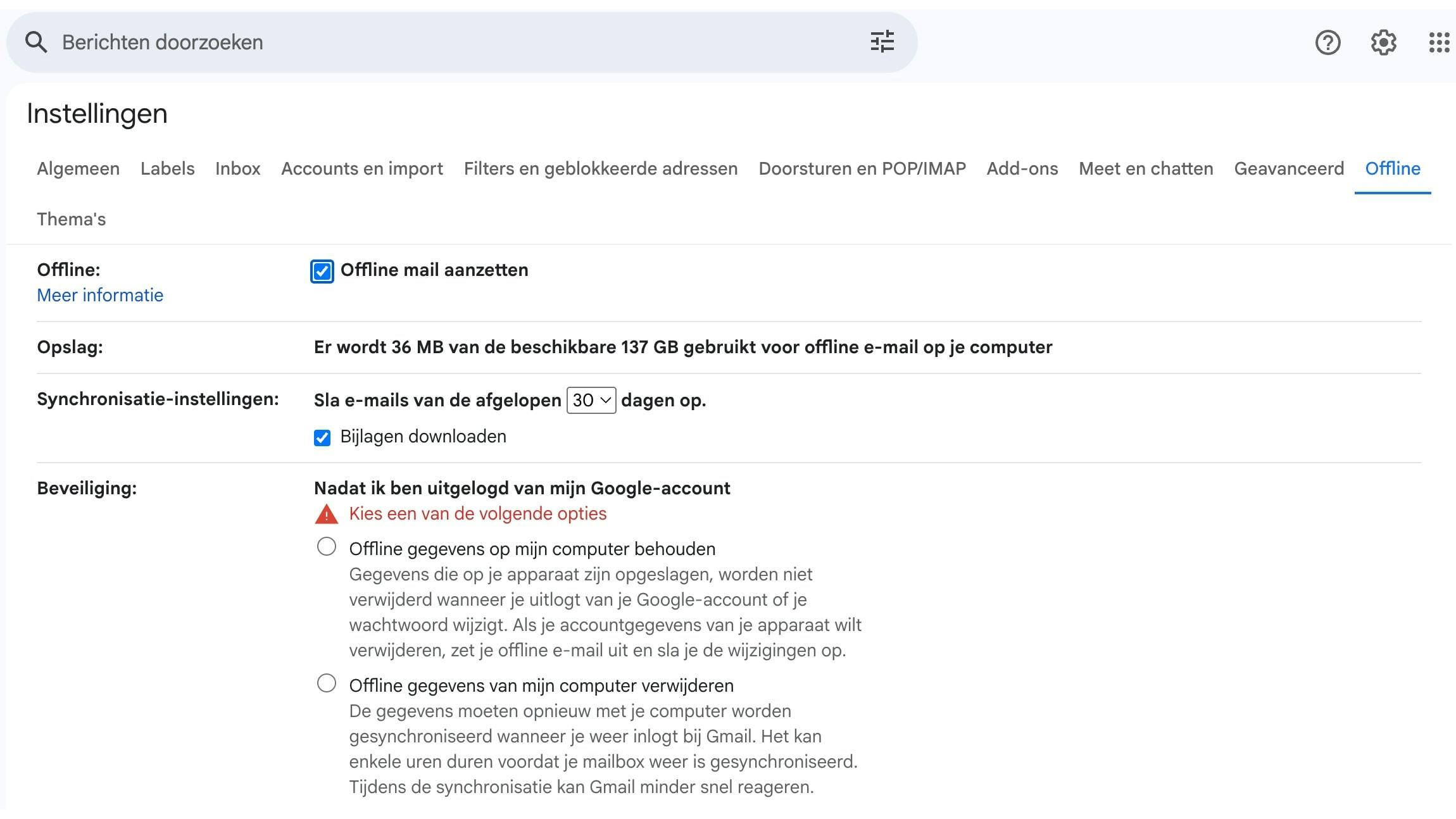Click the red warning triangle icon
Image resolution: width=1456 pixels, height=819 pixels.
point(327,514)
